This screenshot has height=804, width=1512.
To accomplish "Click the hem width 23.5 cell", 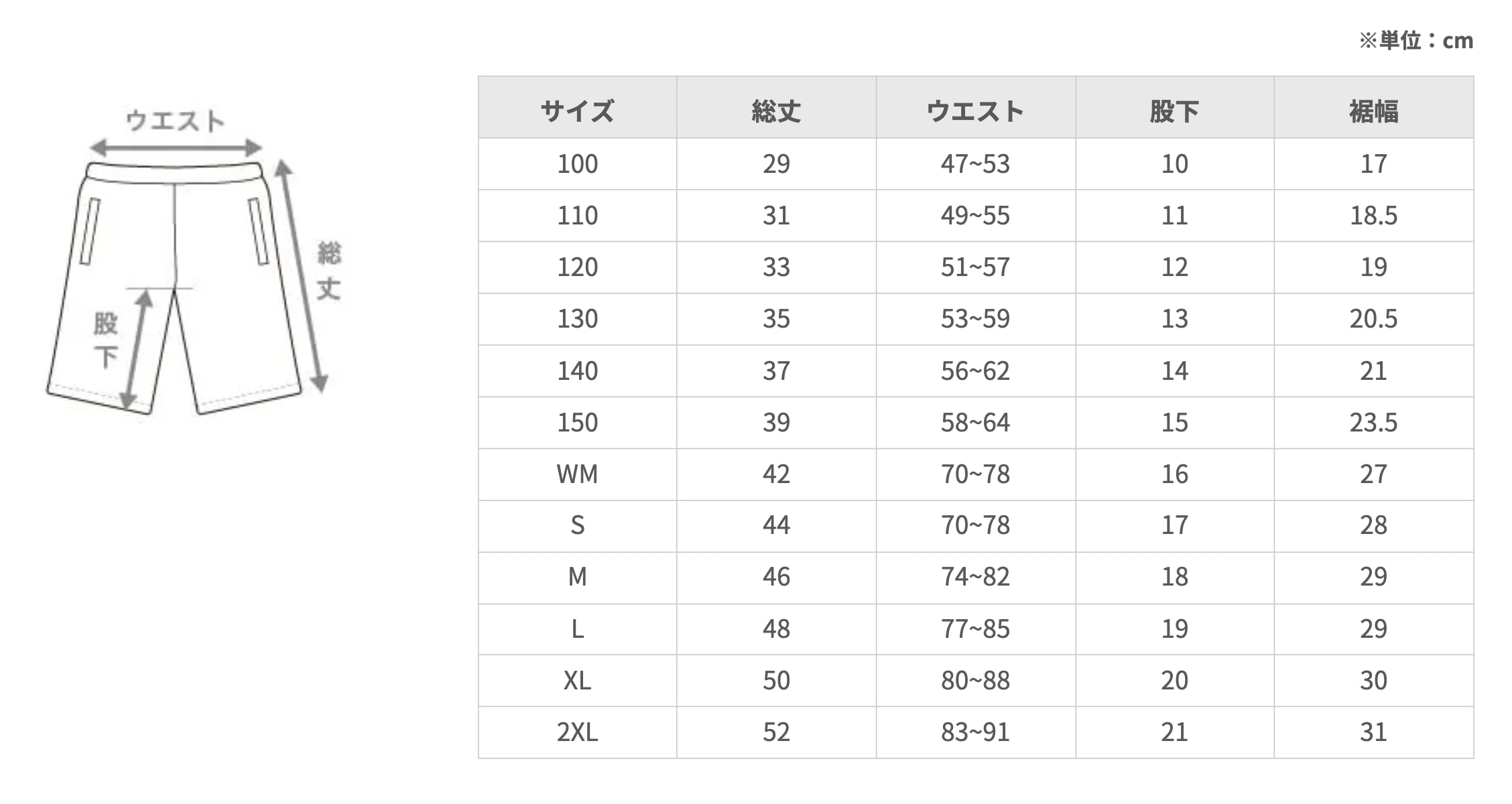I will tap(1373, 423).
